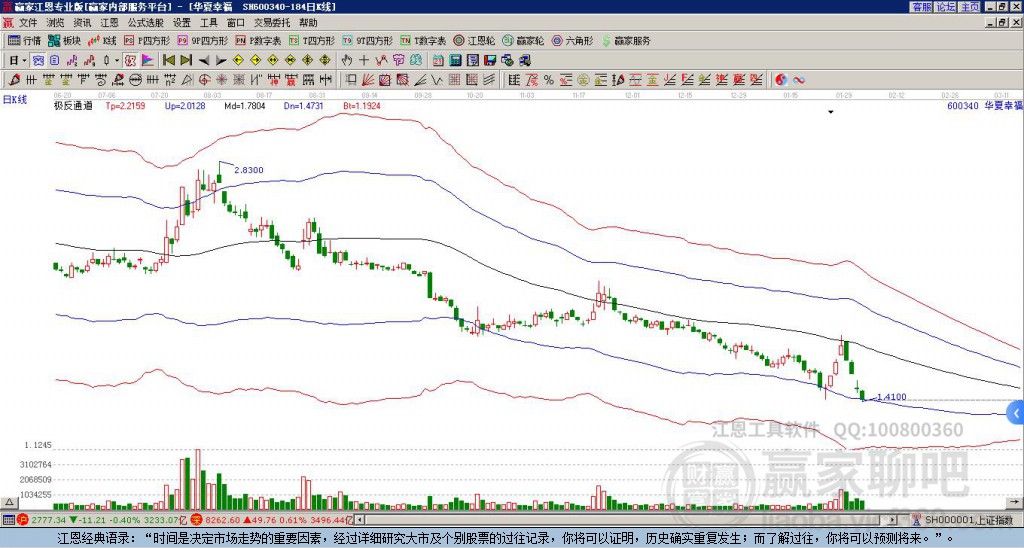Open the 浏览 menu

click(x=56, y=23)
